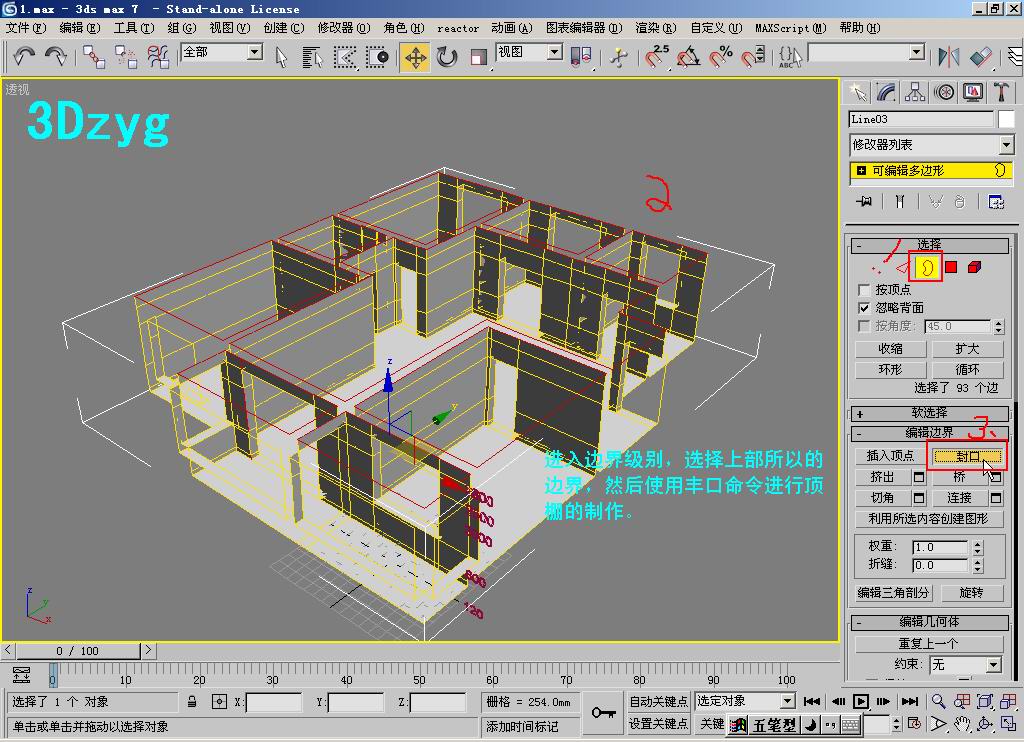Click the object color swatch beside Line03
The width and height of the screenshot is (1024, 742).
point(1006,119)
